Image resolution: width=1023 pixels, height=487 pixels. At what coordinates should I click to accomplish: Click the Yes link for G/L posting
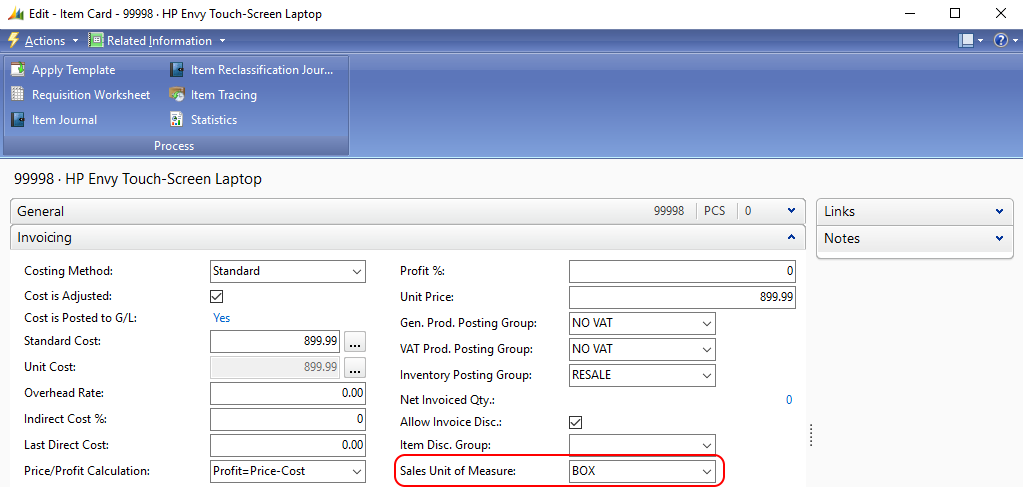pos(221,318)
